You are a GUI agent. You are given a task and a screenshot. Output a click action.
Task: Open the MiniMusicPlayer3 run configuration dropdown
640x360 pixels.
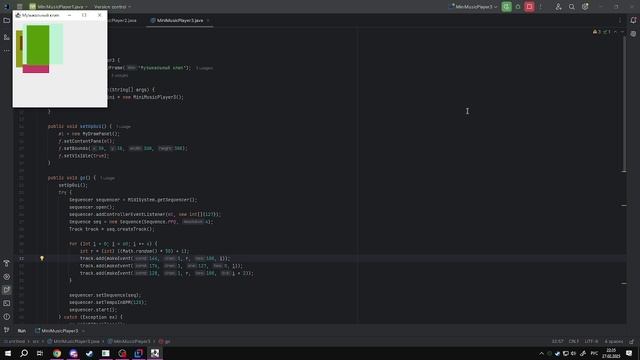(473, 7)
